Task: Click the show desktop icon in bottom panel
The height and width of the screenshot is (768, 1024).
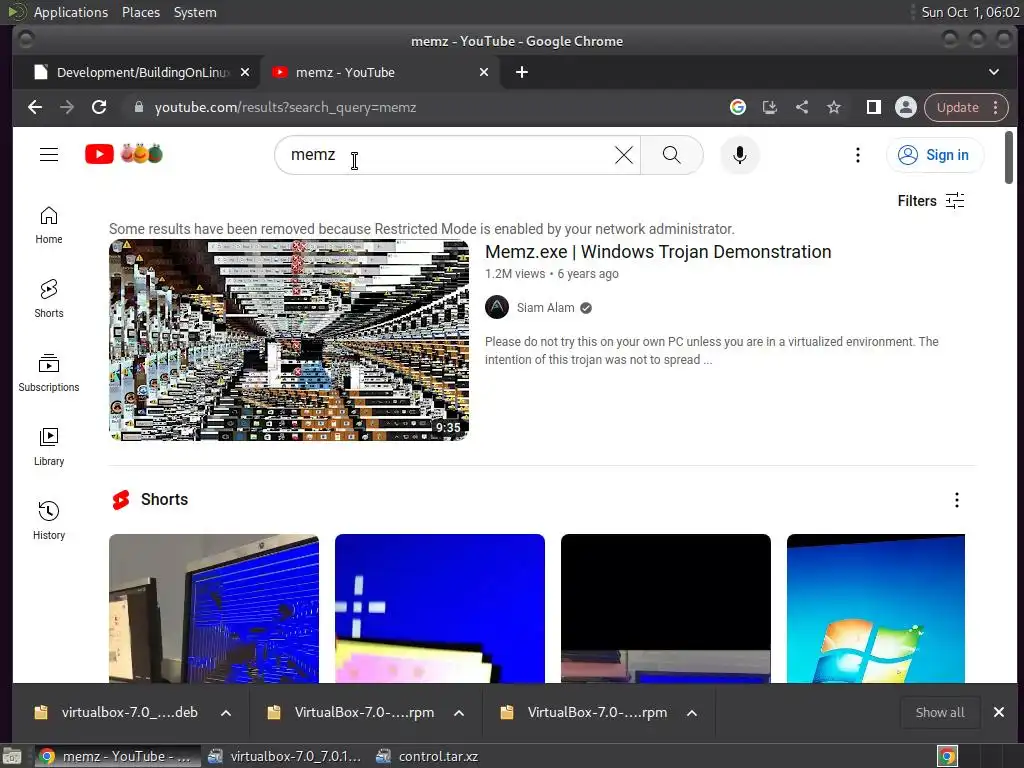Action: (x=12, y=756)
